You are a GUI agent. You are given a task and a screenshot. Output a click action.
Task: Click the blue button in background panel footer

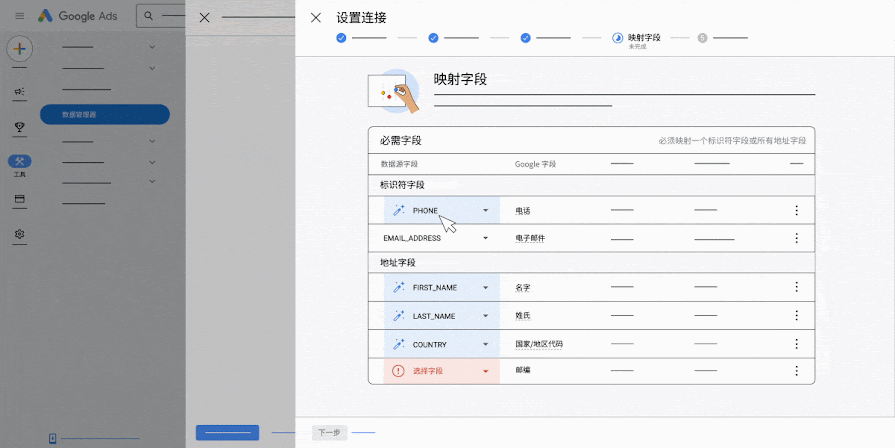227,433
